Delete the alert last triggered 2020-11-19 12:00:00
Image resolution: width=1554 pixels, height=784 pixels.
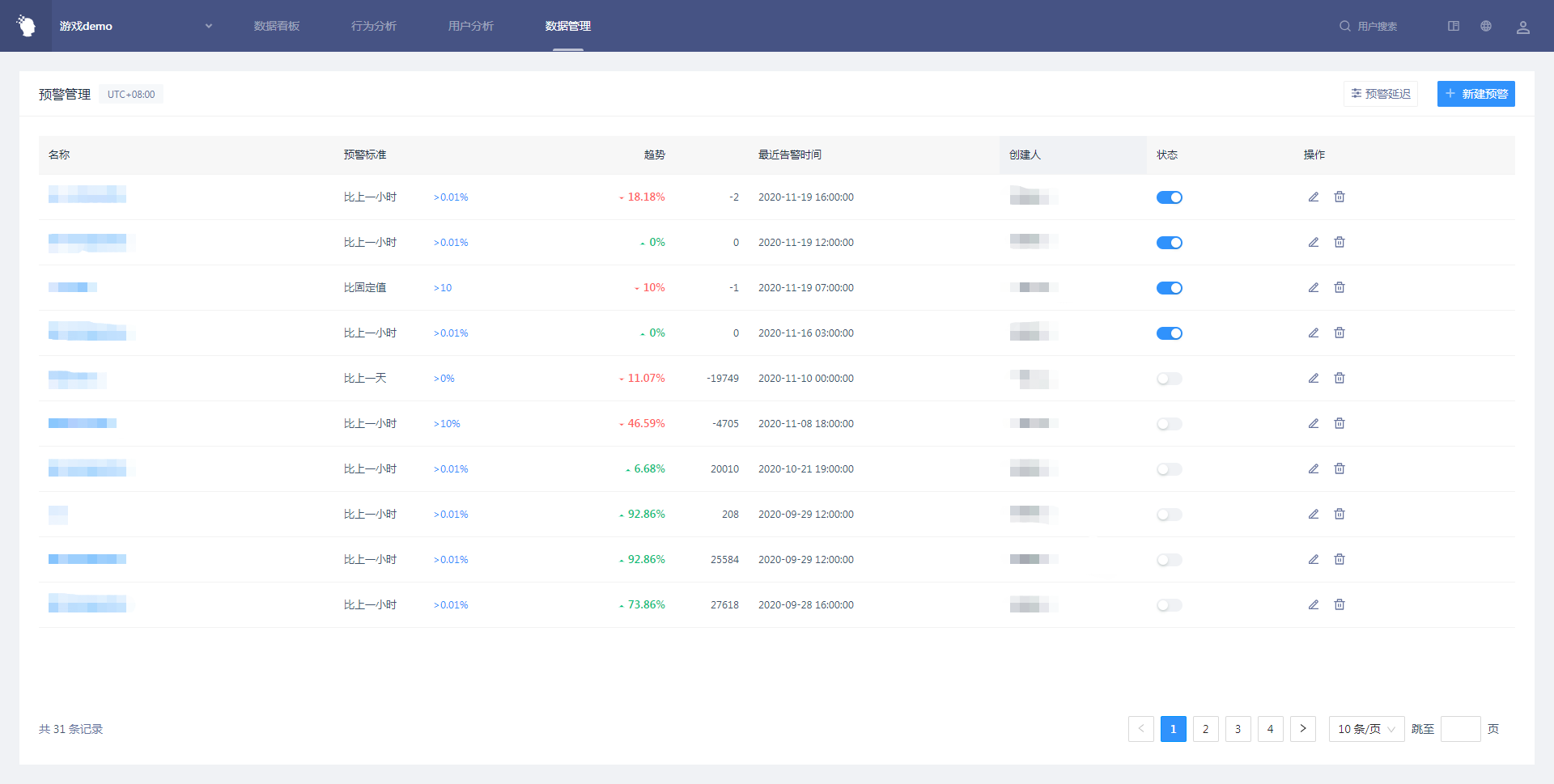pos(1340,243)
